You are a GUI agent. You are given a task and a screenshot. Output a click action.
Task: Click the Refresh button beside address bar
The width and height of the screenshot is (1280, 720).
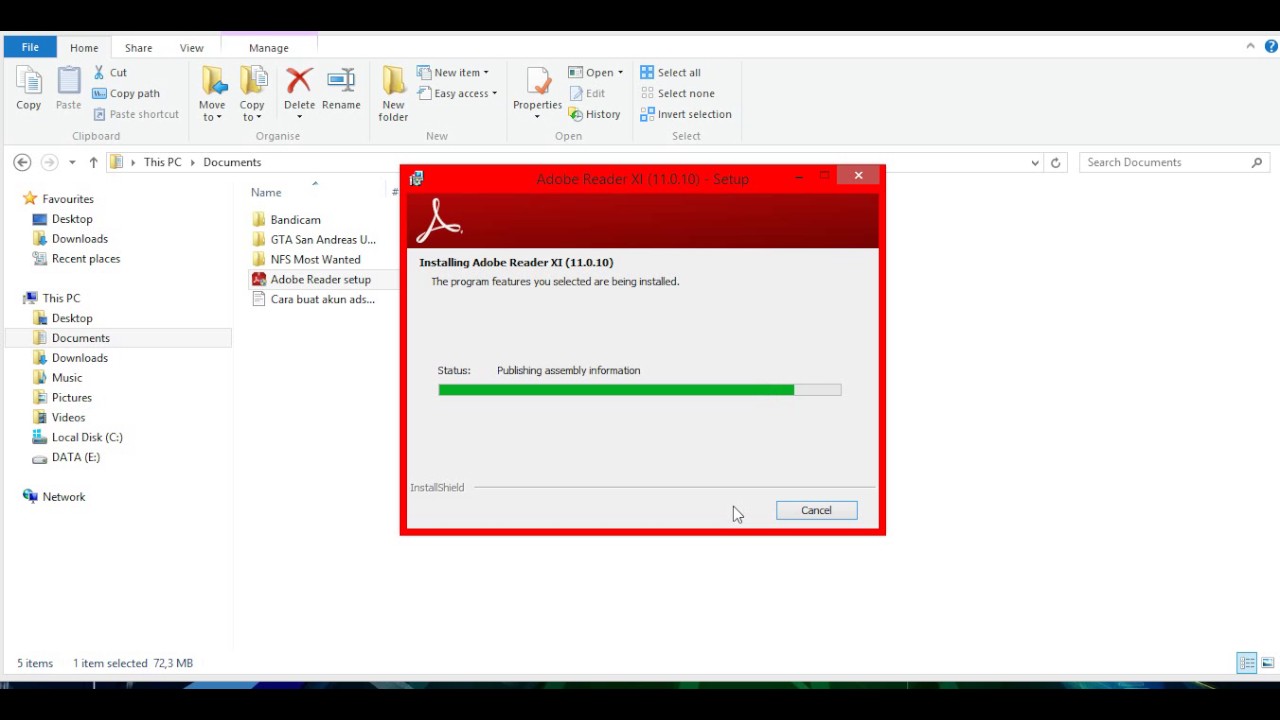pyautogui.click(x=1055, y=162)
